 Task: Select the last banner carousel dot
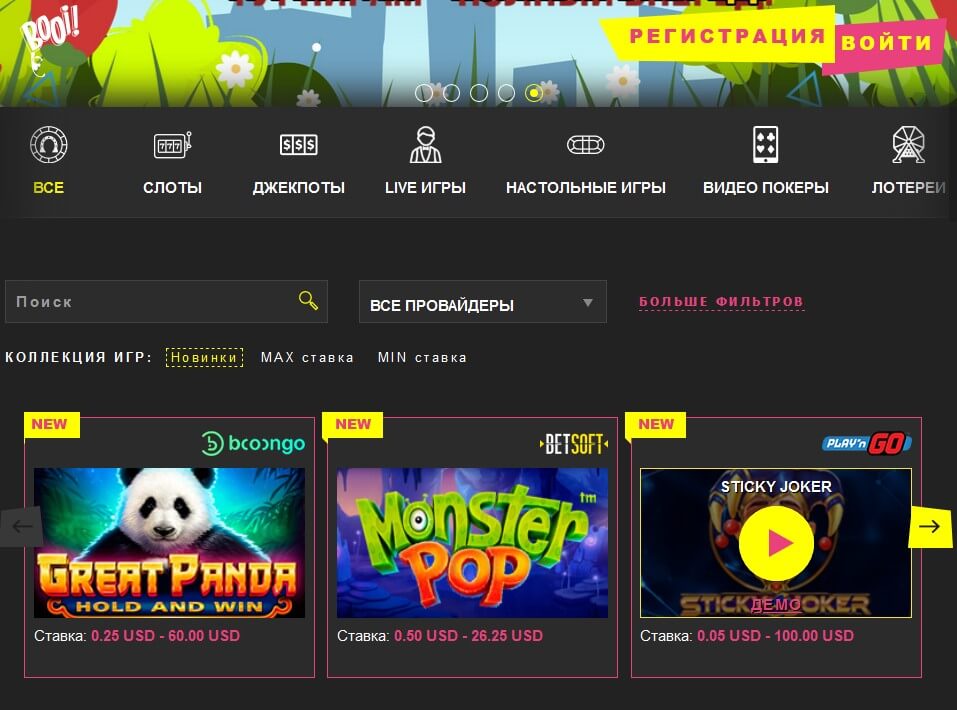533,93
